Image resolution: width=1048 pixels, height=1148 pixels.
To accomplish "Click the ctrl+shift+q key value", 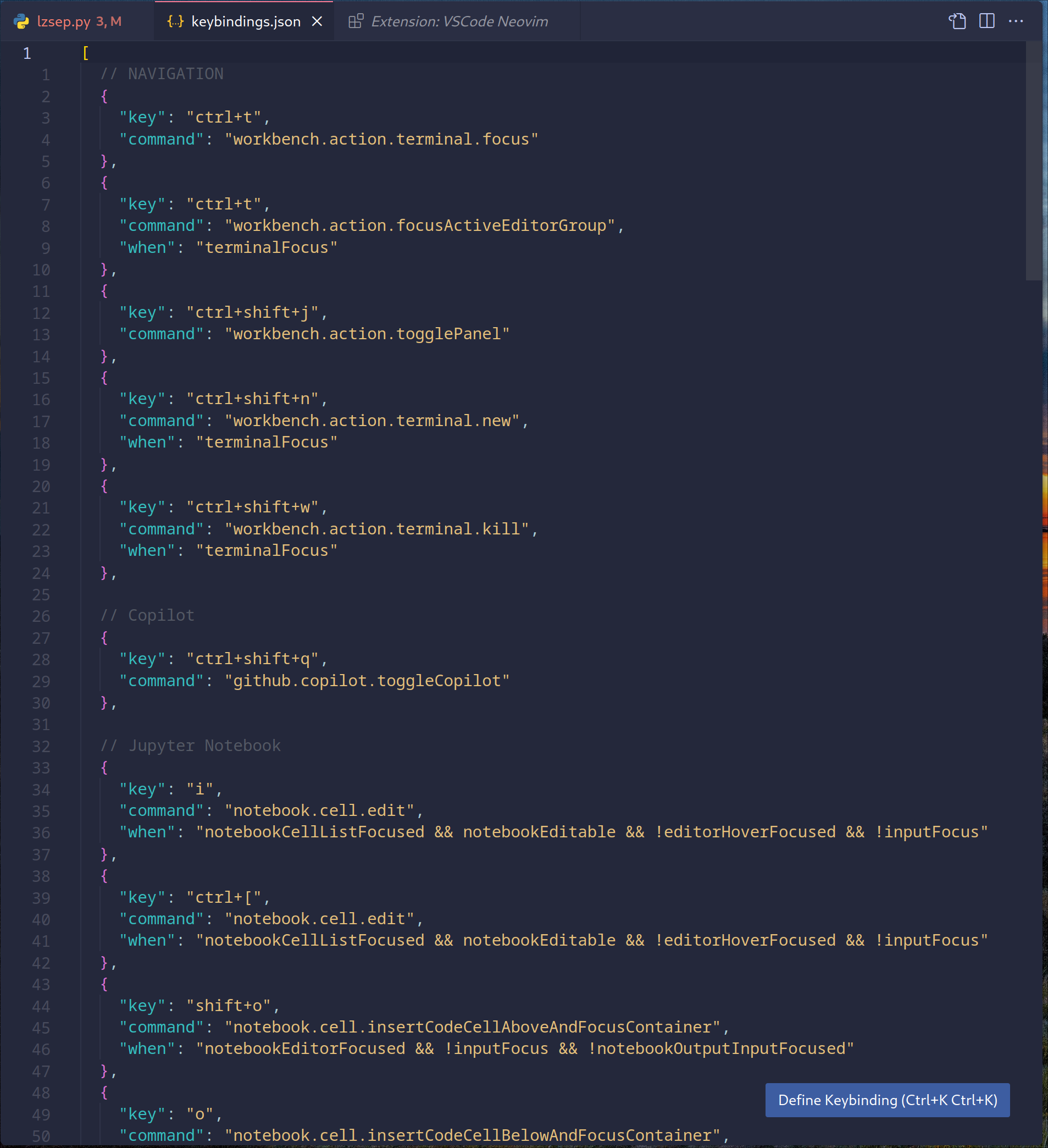I will (256, 658).
